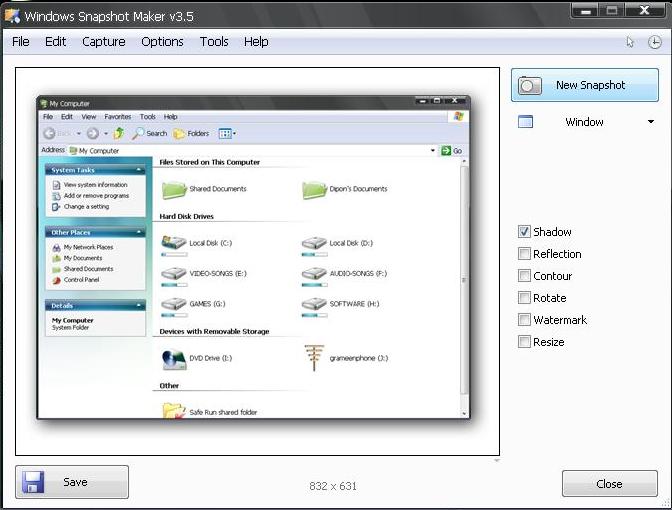Open the Window capture mode dropdown
Screen dimensions: 672x510
[651, 122]
